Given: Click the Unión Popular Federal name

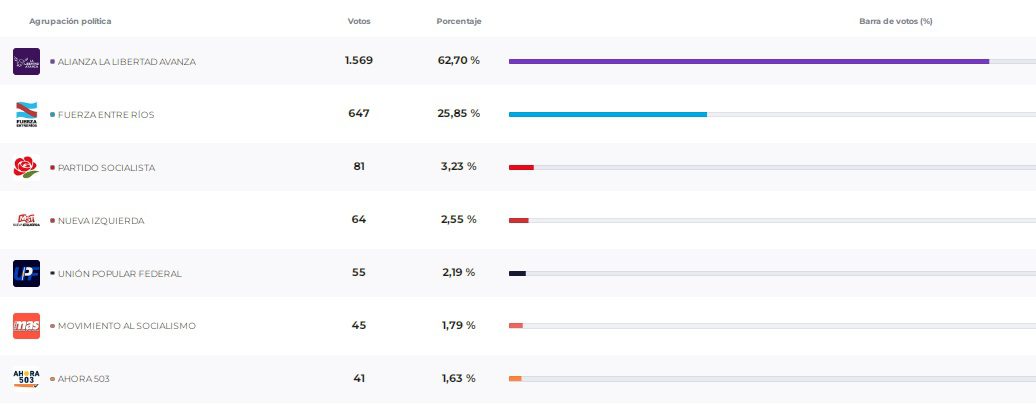Looking at the screenshot, I should (x=119, y=274).
